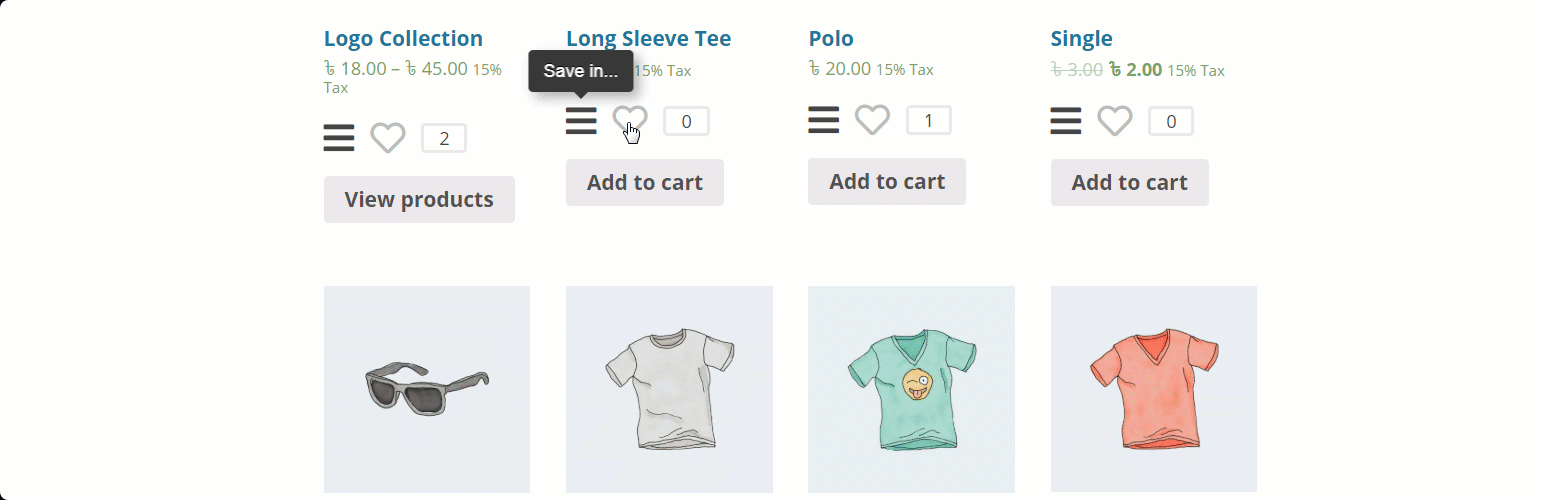Save Long Sleeve Tee with heart icon
This screenshot has height=500, width=1544.
(630, 121)
